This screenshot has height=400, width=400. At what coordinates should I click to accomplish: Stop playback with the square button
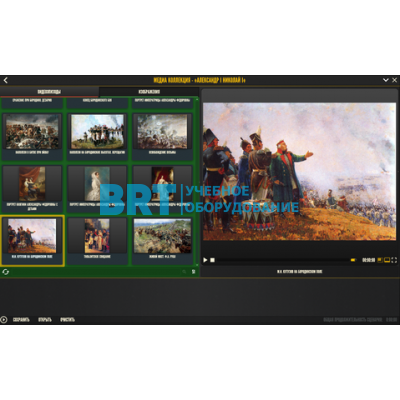point(212,260)
